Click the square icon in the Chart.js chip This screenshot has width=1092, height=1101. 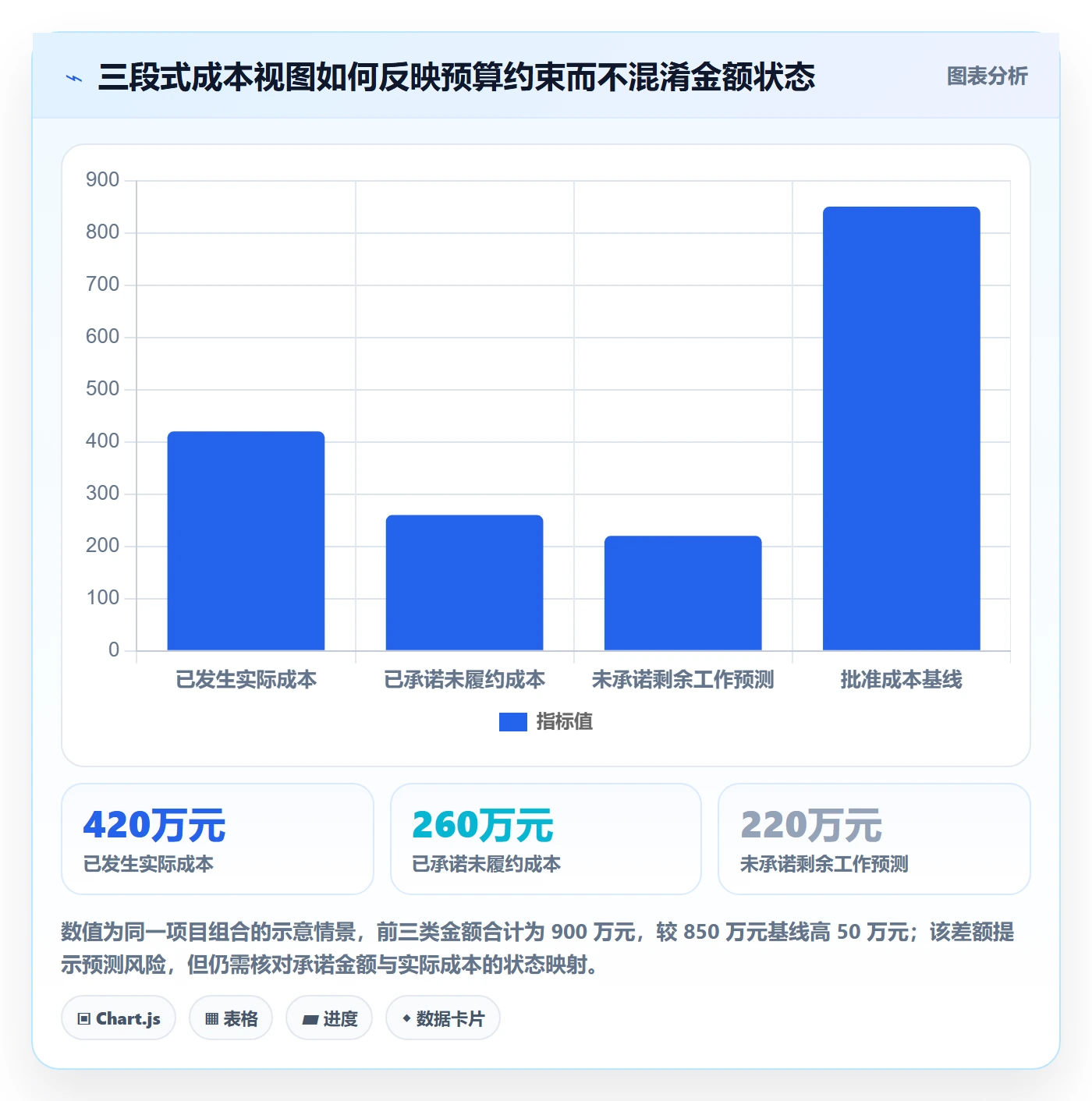coord(84,1019)
